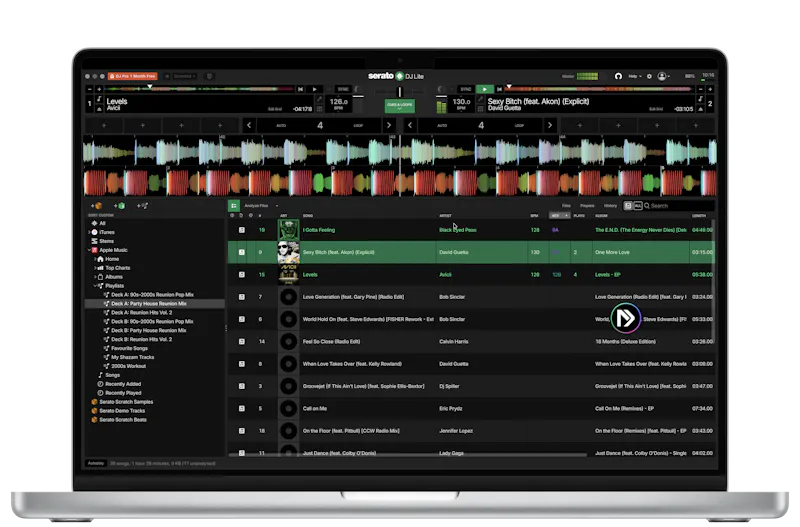
Task: Seek in the deck 2 track overview bar
Action: click(x=600, y=89)
